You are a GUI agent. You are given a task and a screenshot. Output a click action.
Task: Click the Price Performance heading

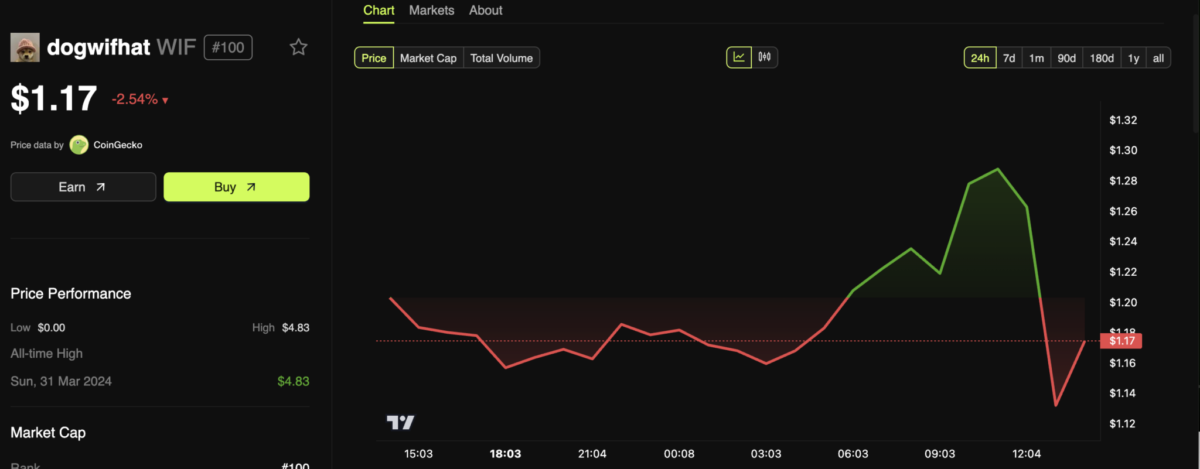pyautogui.click(x=71, y=294)
